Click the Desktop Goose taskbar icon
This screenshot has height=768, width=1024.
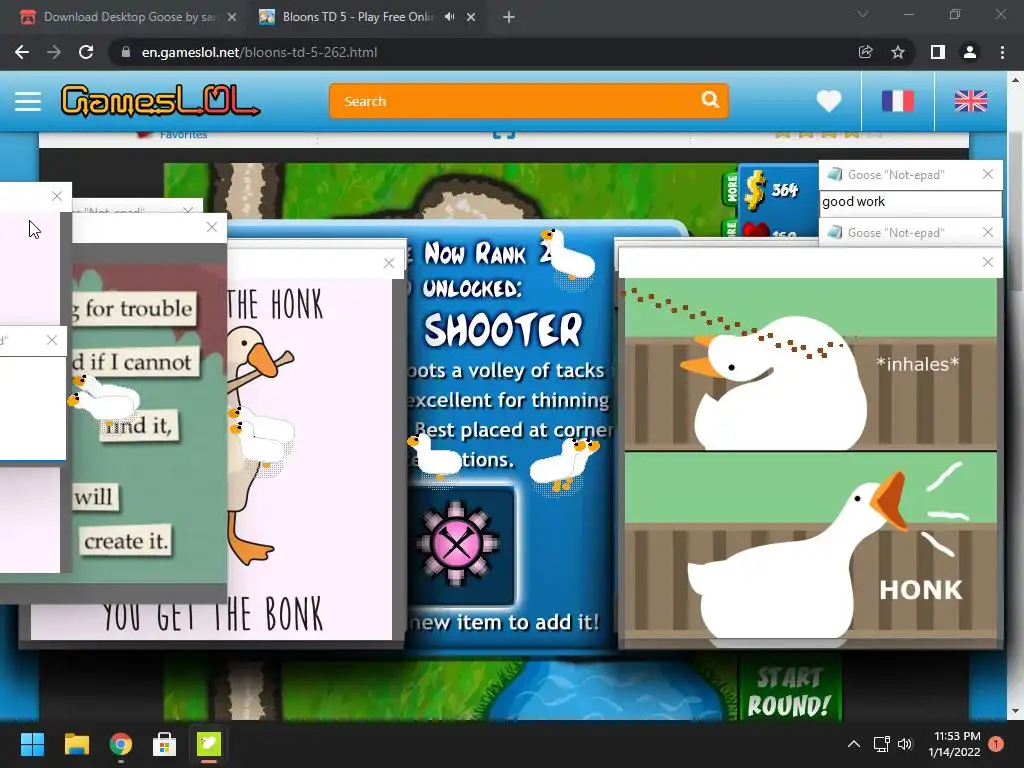(x=209, y=744)
